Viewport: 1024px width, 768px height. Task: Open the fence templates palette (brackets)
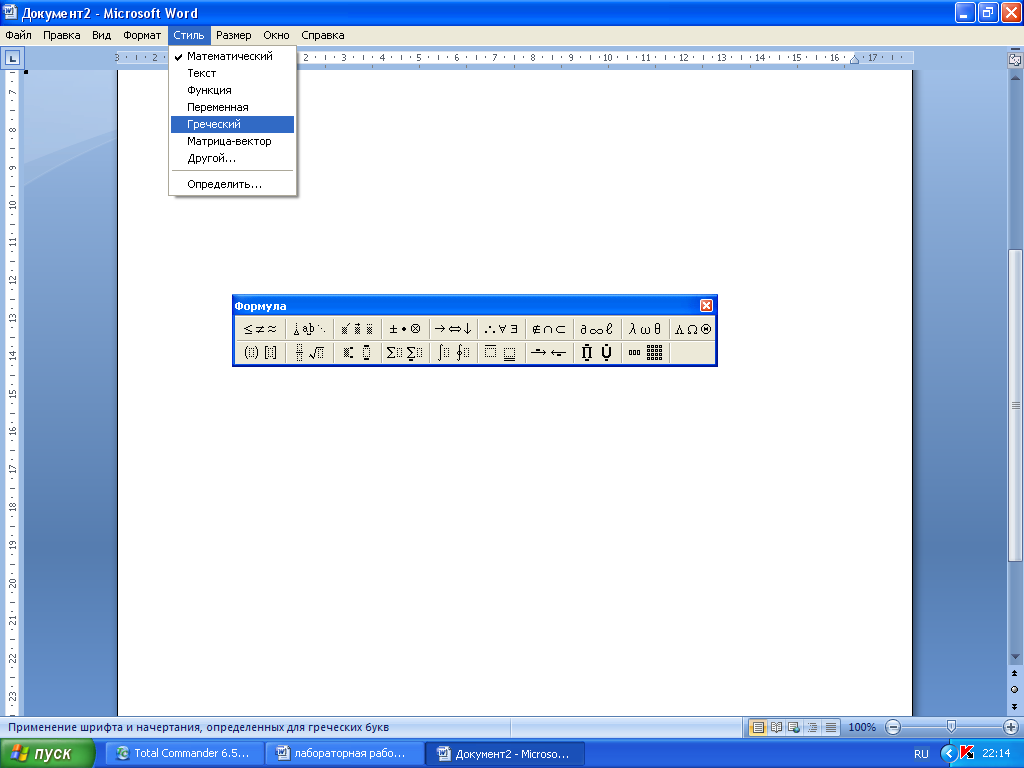(x=260, y=353)
